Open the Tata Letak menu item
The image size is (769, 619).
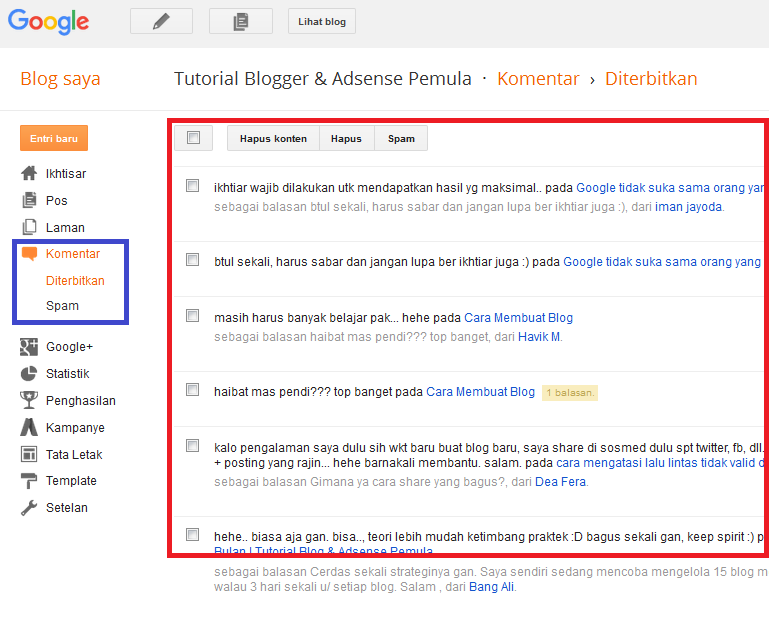(x=74, y=455)
